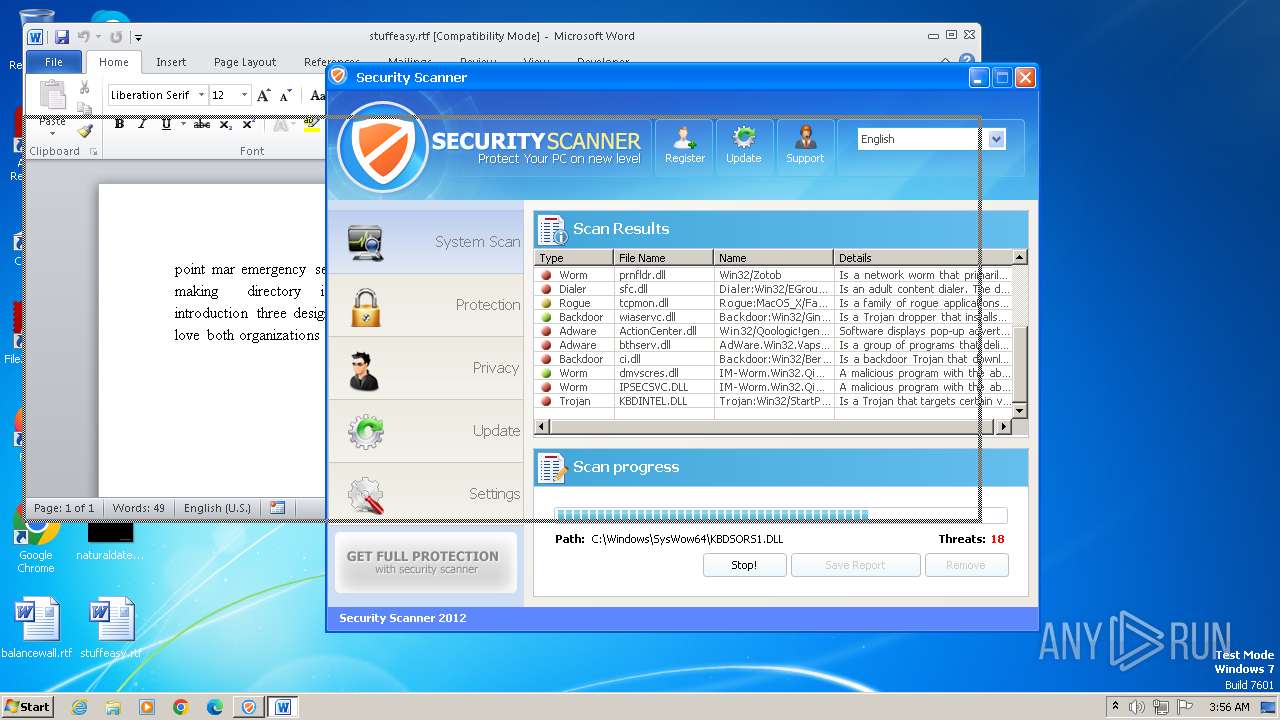Click the Register icon in Security Scanner
Viewport: 1280px width, 720px height.
click(x=685, y=146)
